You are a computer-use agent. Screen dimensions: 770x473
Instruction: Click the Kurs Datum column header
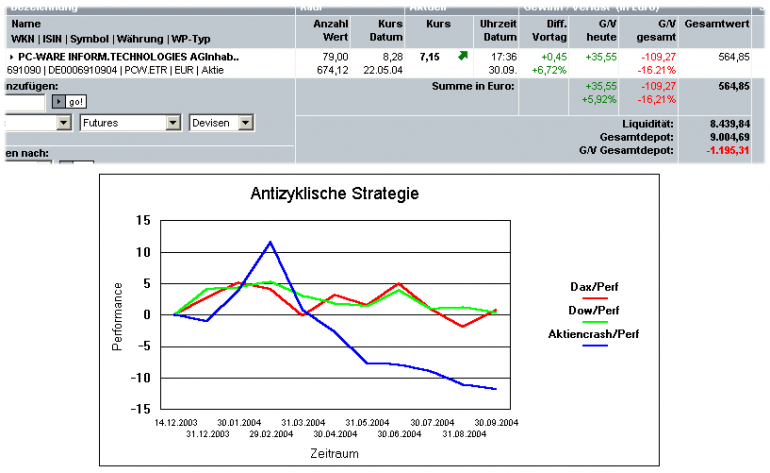pyautogui.click(x=386, y=30)
